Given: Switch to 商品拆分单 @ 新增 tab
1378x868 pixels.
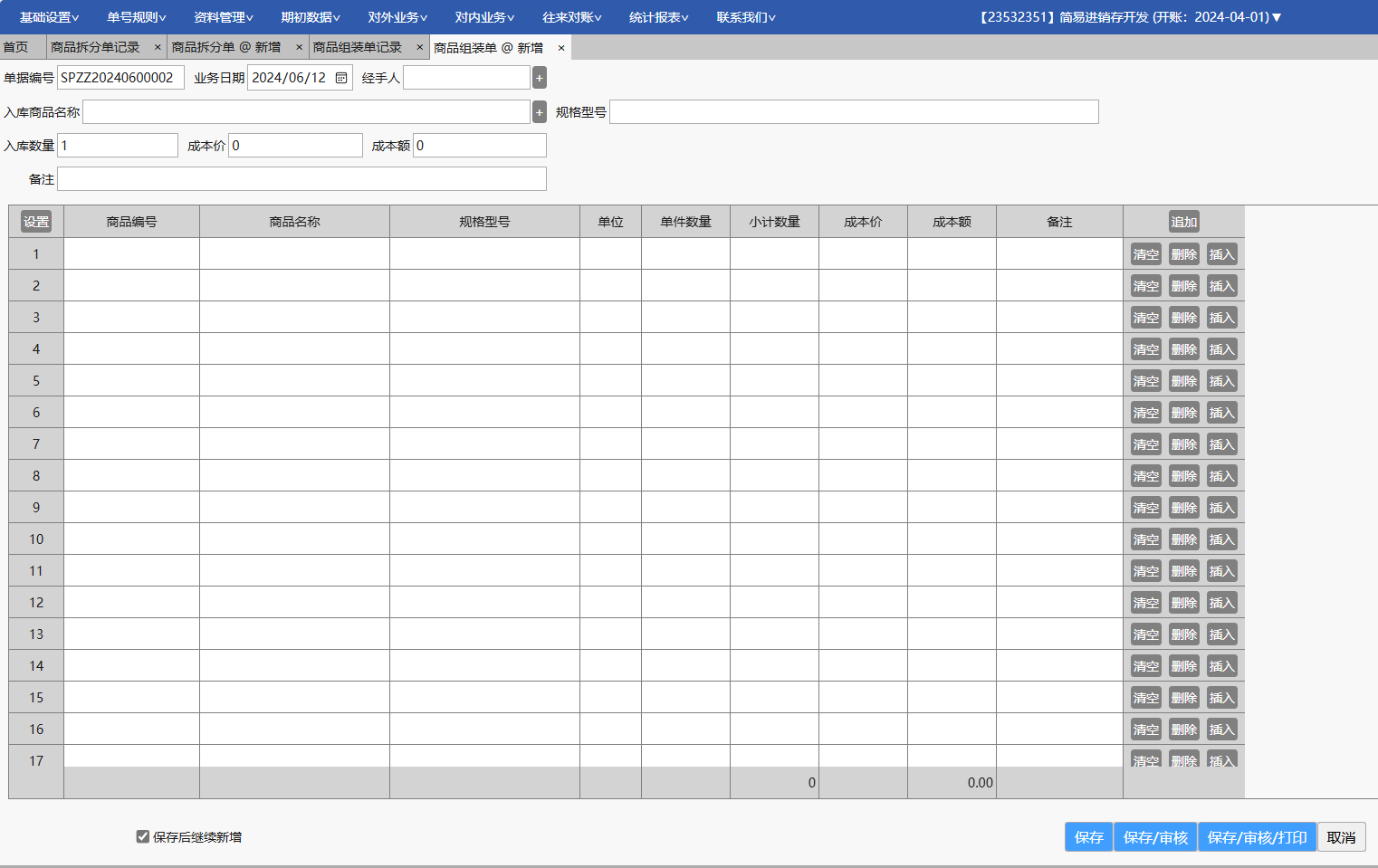Looking at the screenshot, I should click(226, 47).
